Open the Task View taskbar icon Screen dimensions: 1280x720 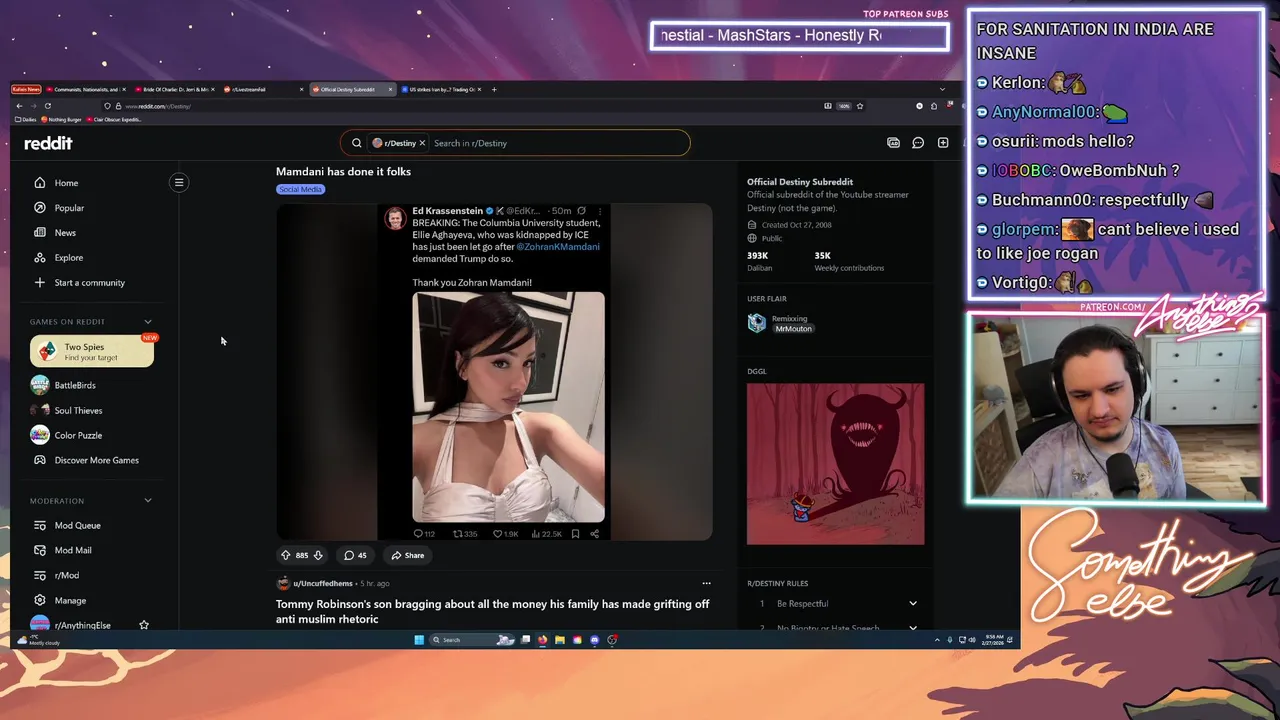tap(525, 640)
